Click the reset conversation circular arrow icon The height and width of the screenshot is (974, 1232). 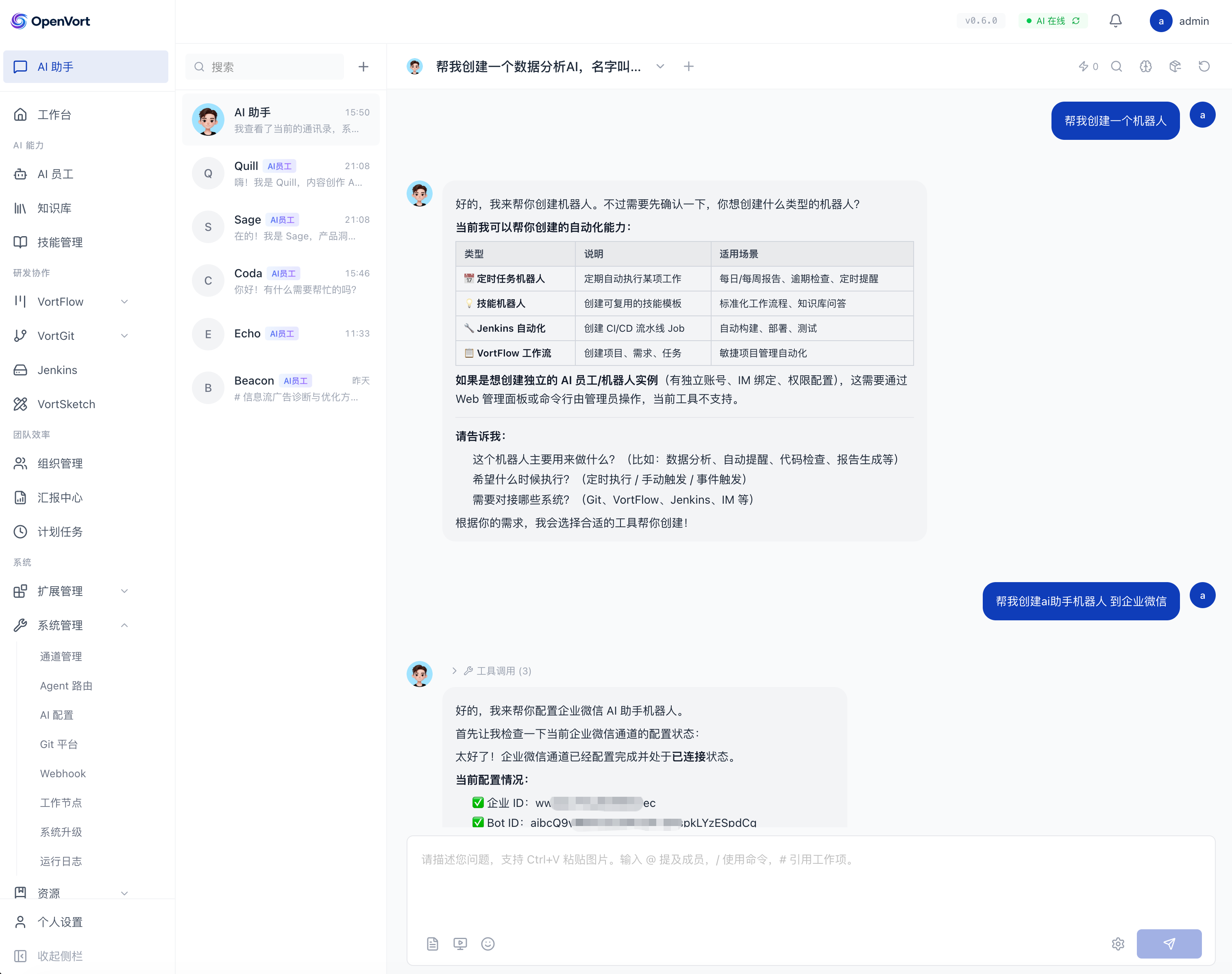pos(1204,67)
